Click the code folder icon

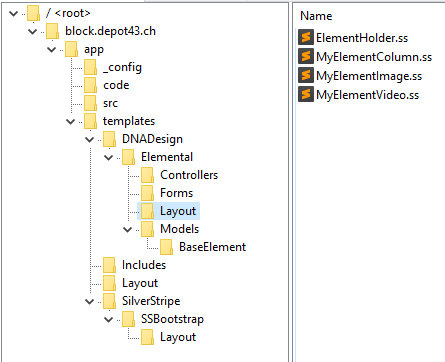pyautogui.click(x=91, y=85)
